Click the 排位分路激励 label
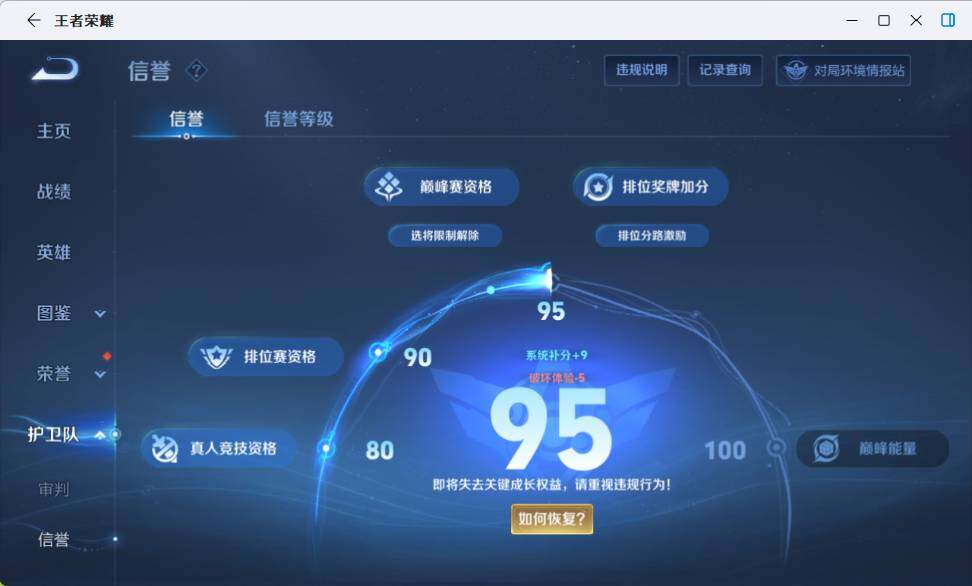The image size is (972, 586). click(x=652, y=236)
